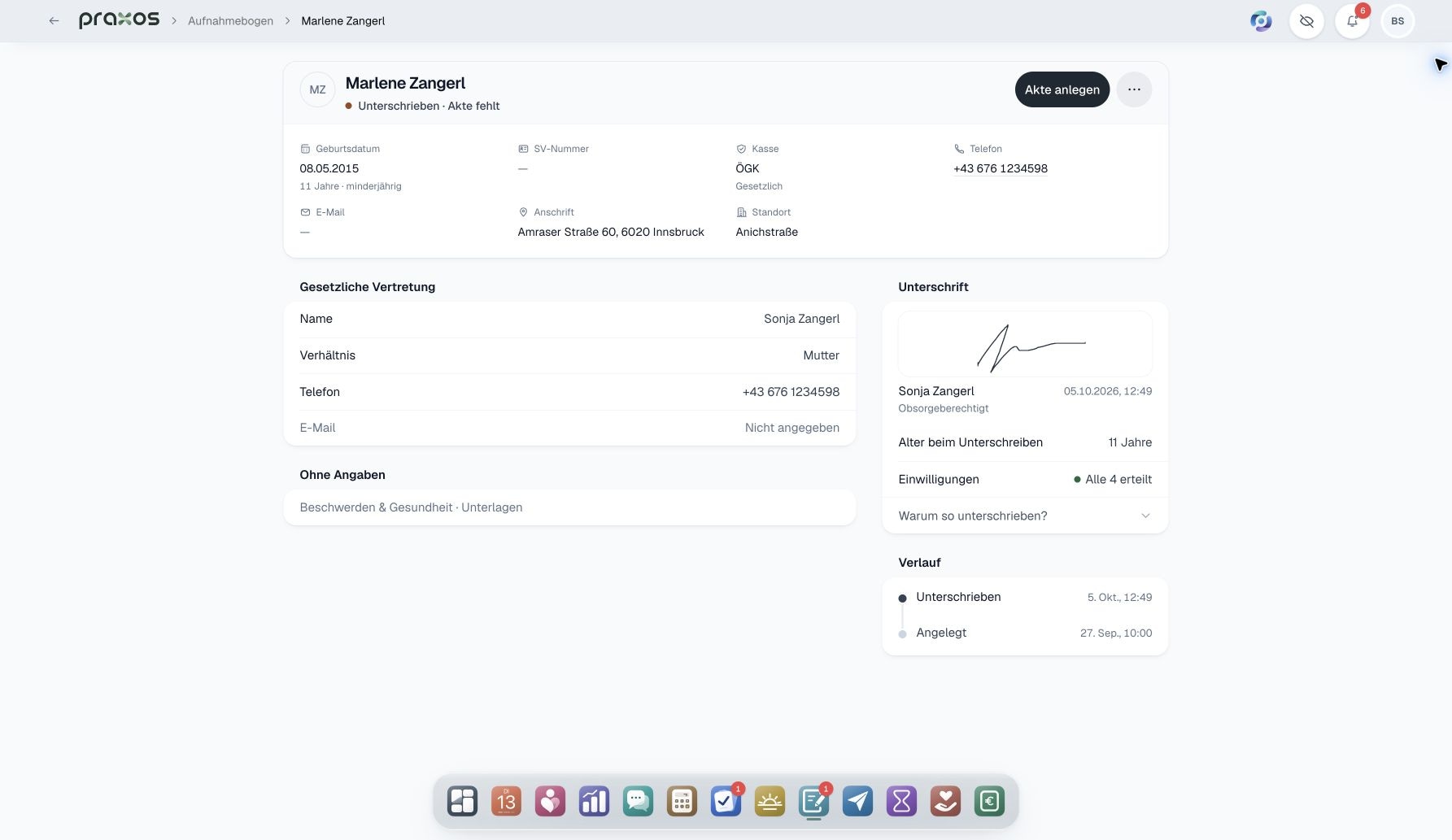
Task: Open the checkmark tasks app in dock
Action: 726,802
